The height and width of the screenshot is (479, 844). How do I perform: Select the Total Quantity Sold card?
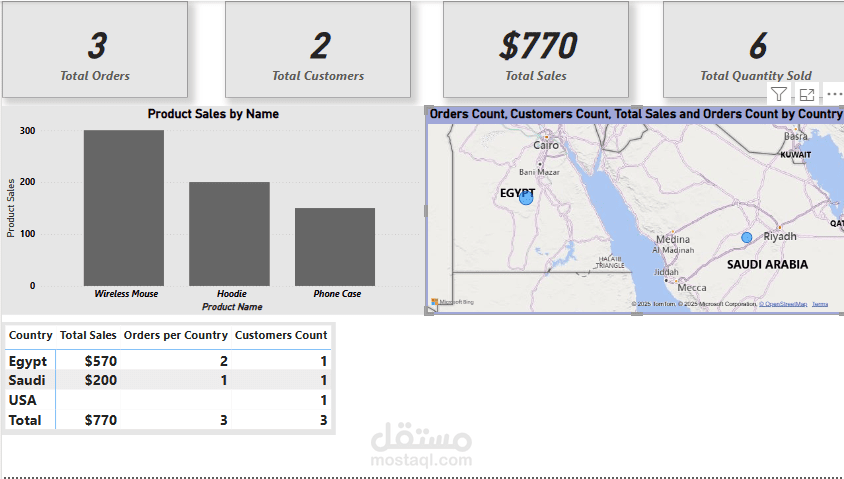click(x=754, y=50)
